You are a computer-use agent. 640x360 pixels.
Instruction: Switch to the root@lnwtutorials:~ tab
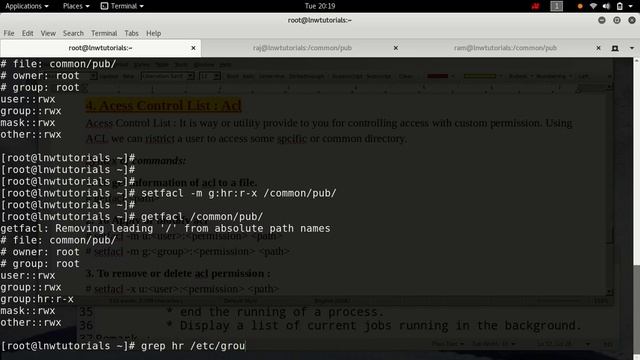pyautogui.click(x=100, y=48)
